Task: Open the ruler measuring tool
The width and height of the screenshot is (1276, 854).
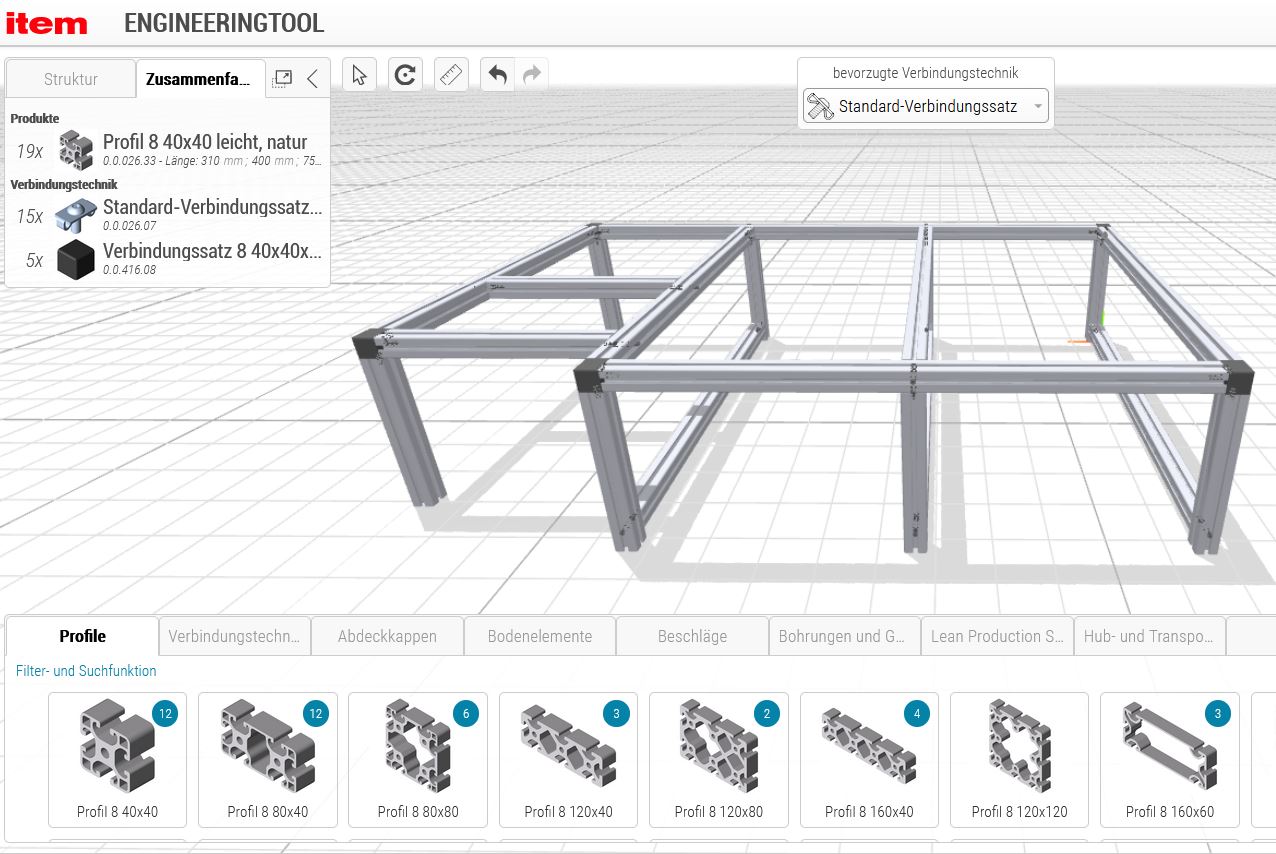Action: tap(452, 75)
